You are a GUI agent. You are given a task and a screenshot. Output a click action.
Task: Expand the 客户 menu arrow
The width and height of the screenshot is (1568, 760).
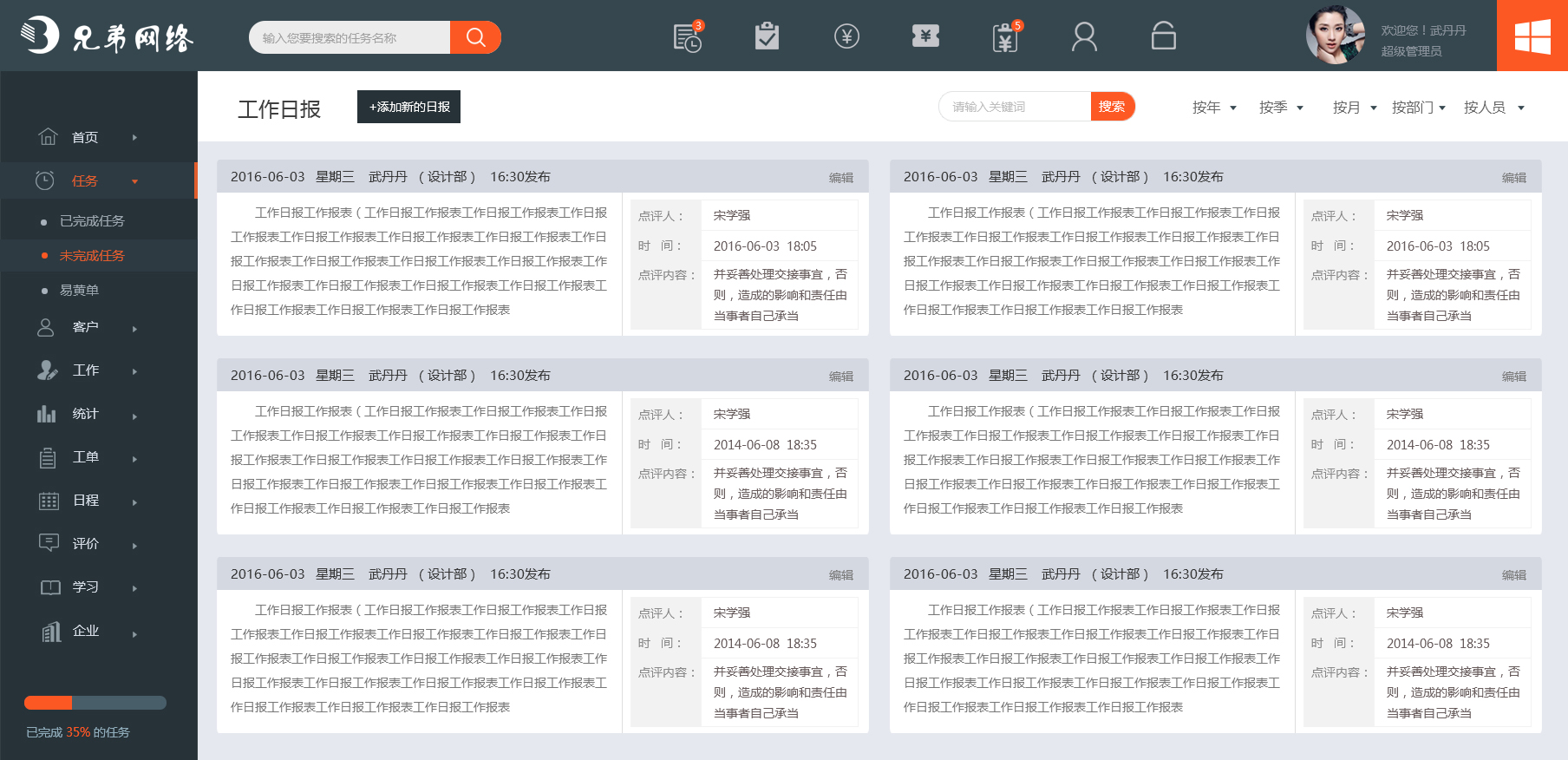coord(134,329)
